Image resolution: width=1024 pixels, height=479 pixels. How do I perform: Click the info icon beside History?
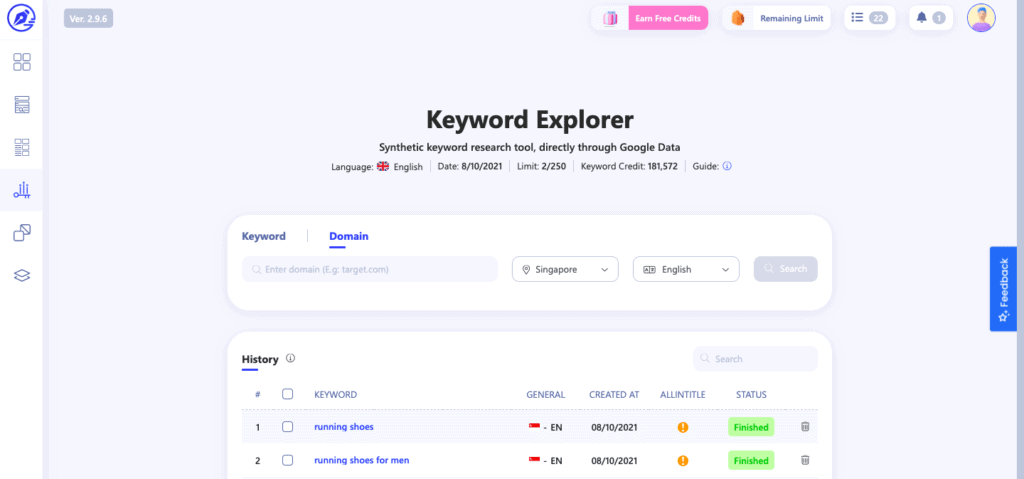pos(291,358)
